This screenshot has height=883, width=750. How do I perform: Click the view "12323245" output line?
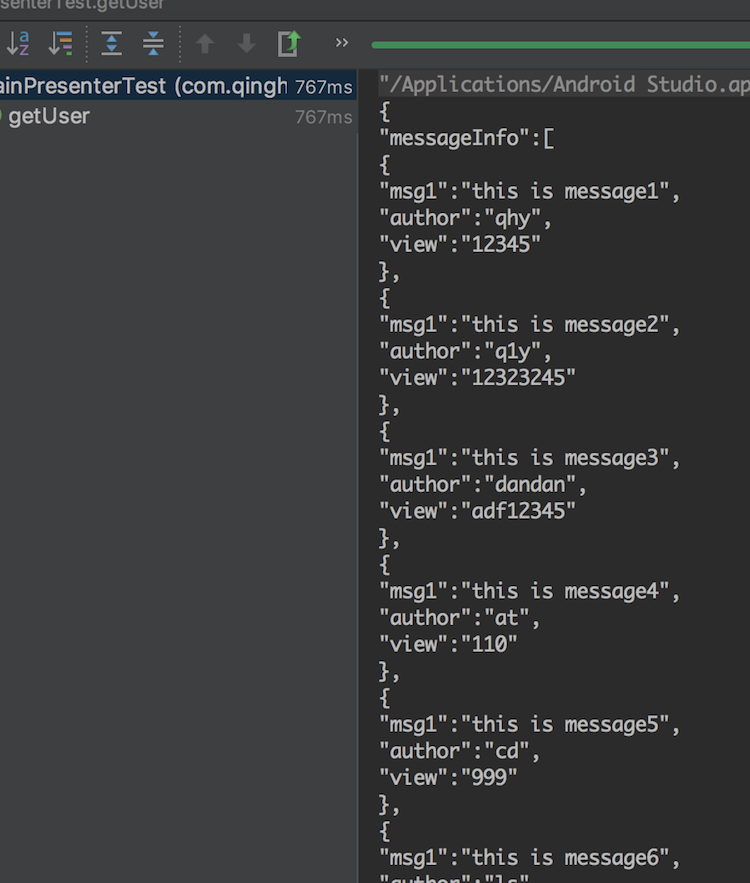point(477,378)
